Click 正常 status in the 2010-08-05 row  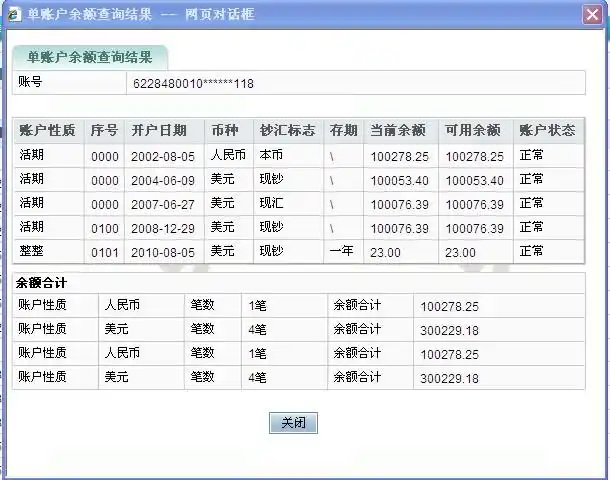(x=531, y=251)
